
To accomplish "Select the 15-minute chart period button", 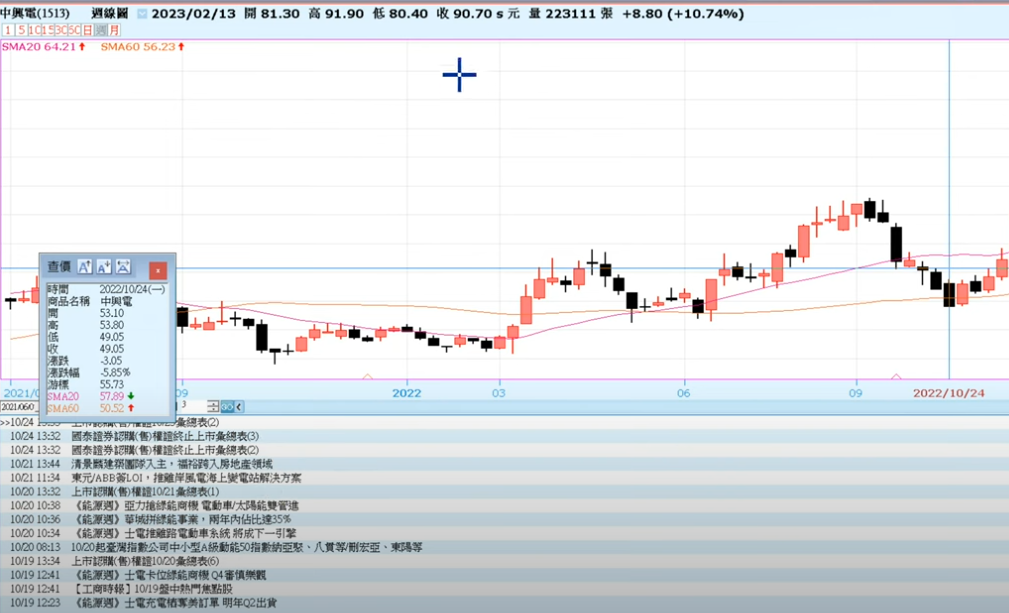I will (x=47, y=31).
